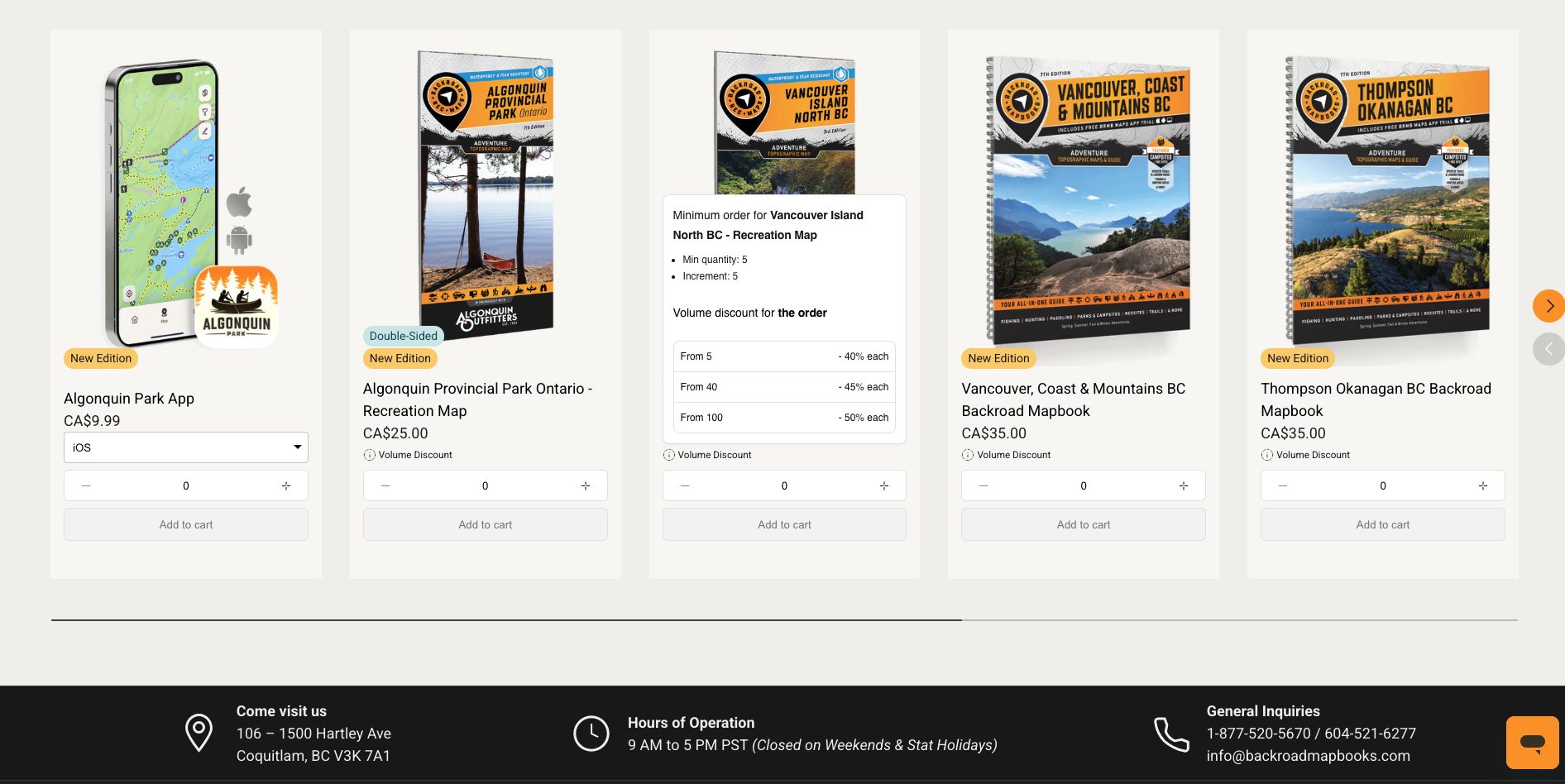Click Vancouver Island North BC map cover image
This screenshot has width=1565, height=784.
pos(784,122)
